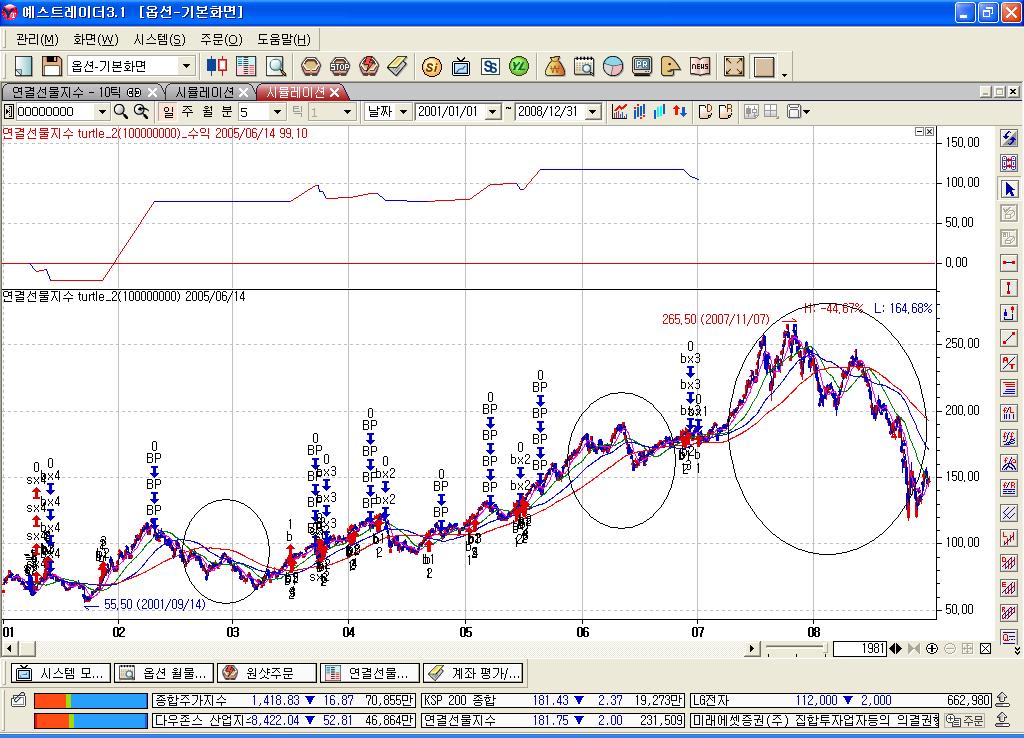1024x738 pixels.
Task: Select the vertical line drawing tool
Action: (x=1009, y=288)
